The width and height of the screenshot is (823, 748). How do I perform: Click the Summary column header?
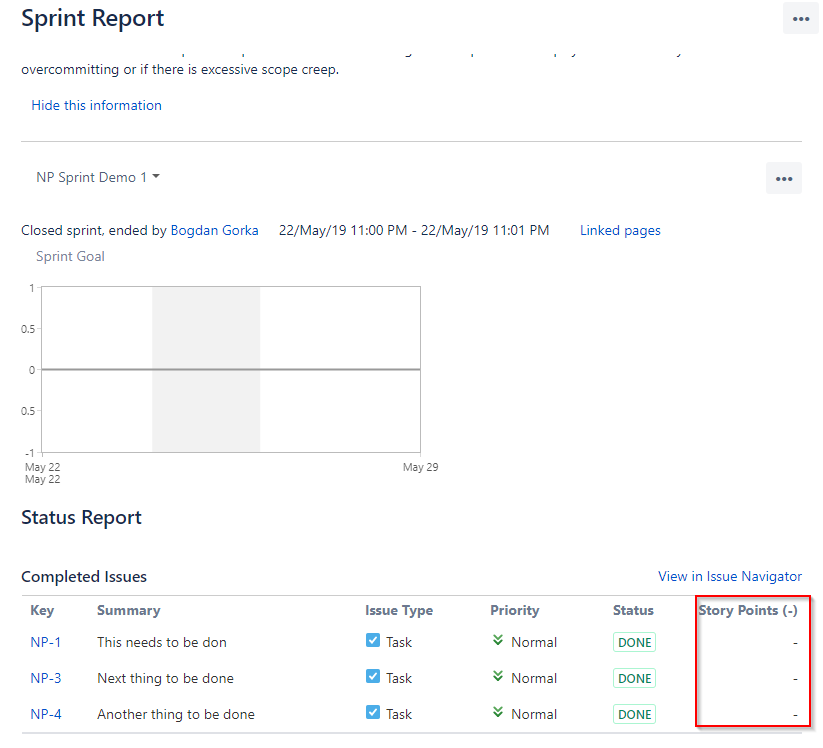(x=129, y=610)
